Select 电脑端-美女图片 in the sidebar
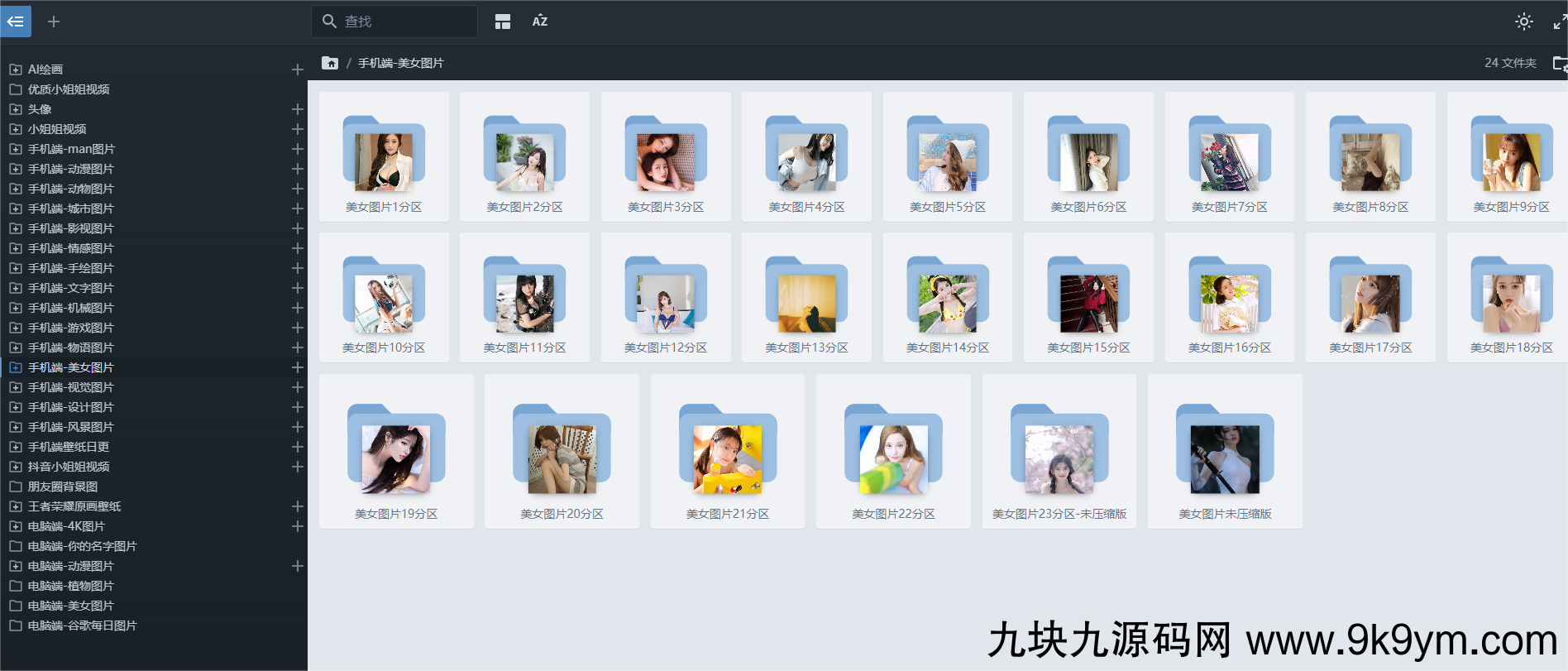This screenshot has width=1568, height=671. point(70,606)
